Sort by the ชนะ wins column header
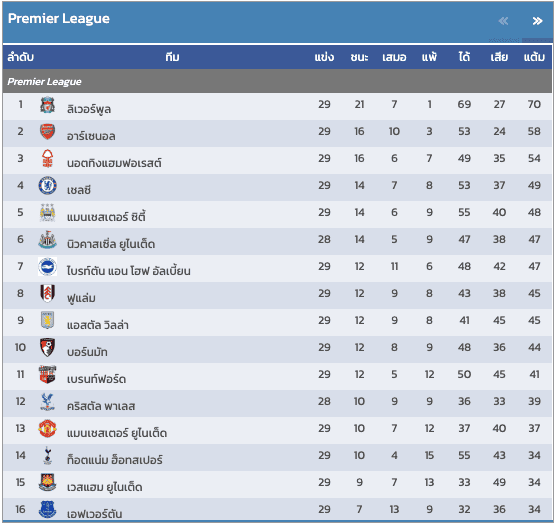 point(359,57)
